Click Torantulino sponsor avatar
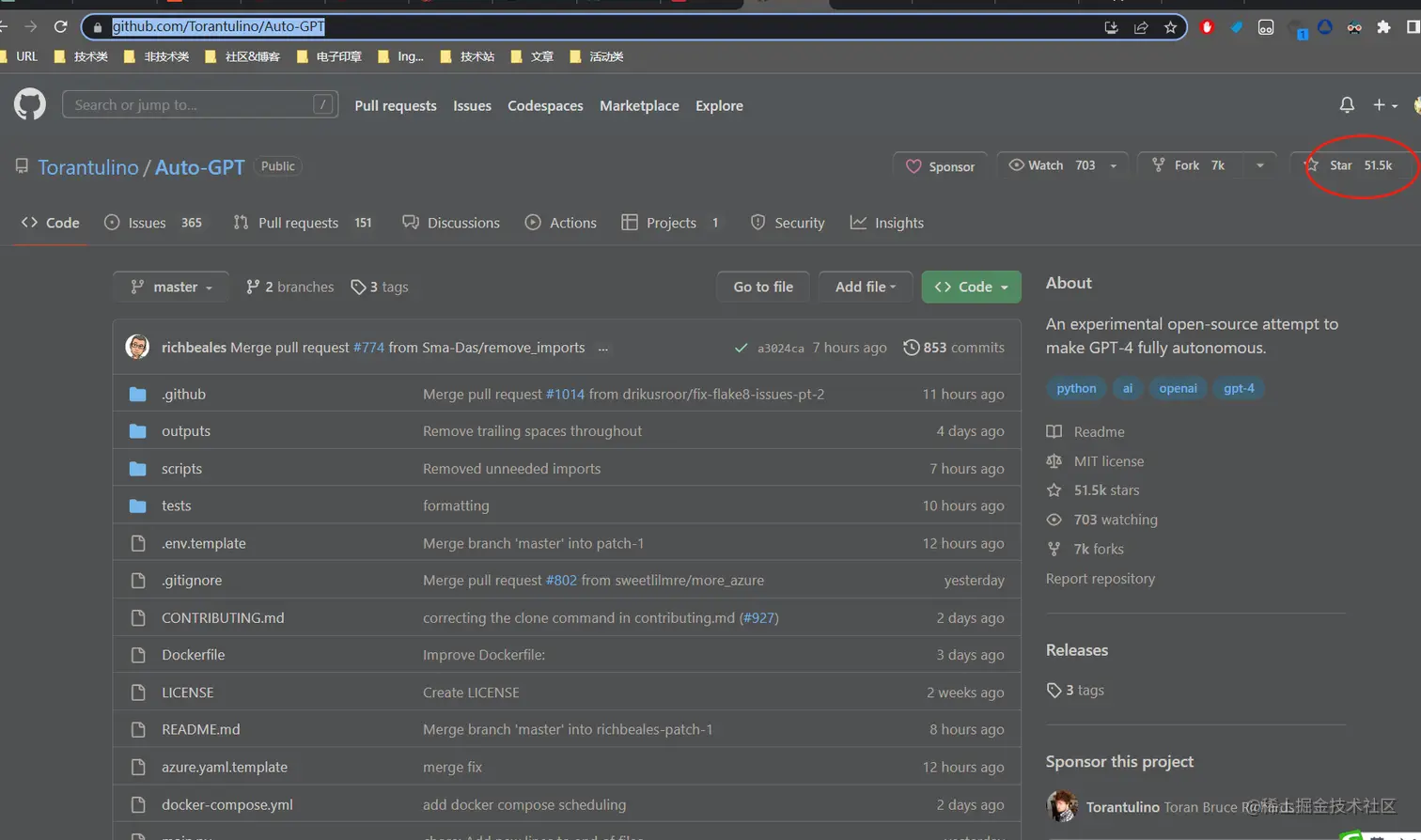The width and height of the screenshot is (1421, 840). tap(1062, 806)
